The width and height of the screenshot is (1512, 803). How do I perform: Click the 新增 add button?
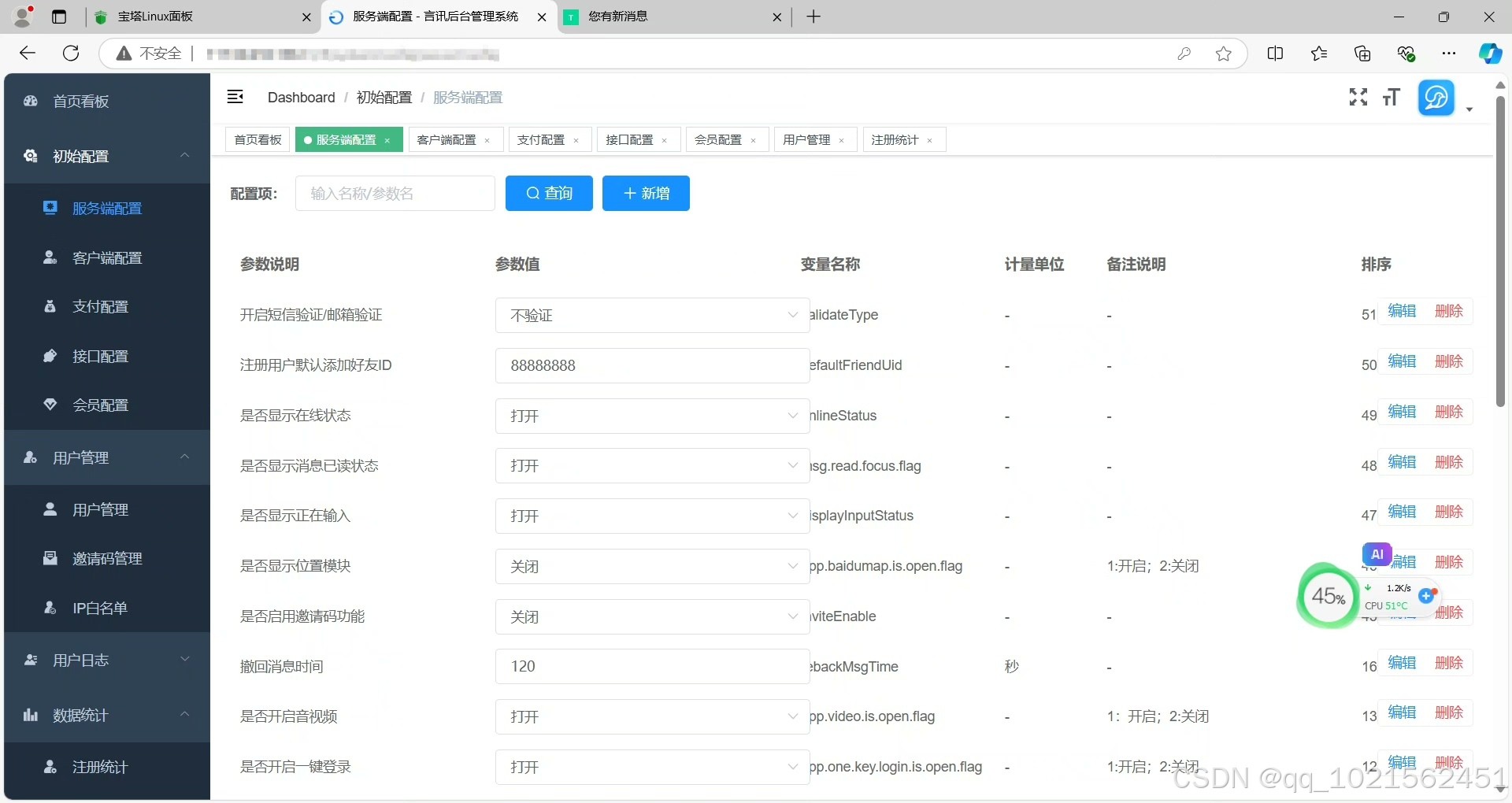646,193
